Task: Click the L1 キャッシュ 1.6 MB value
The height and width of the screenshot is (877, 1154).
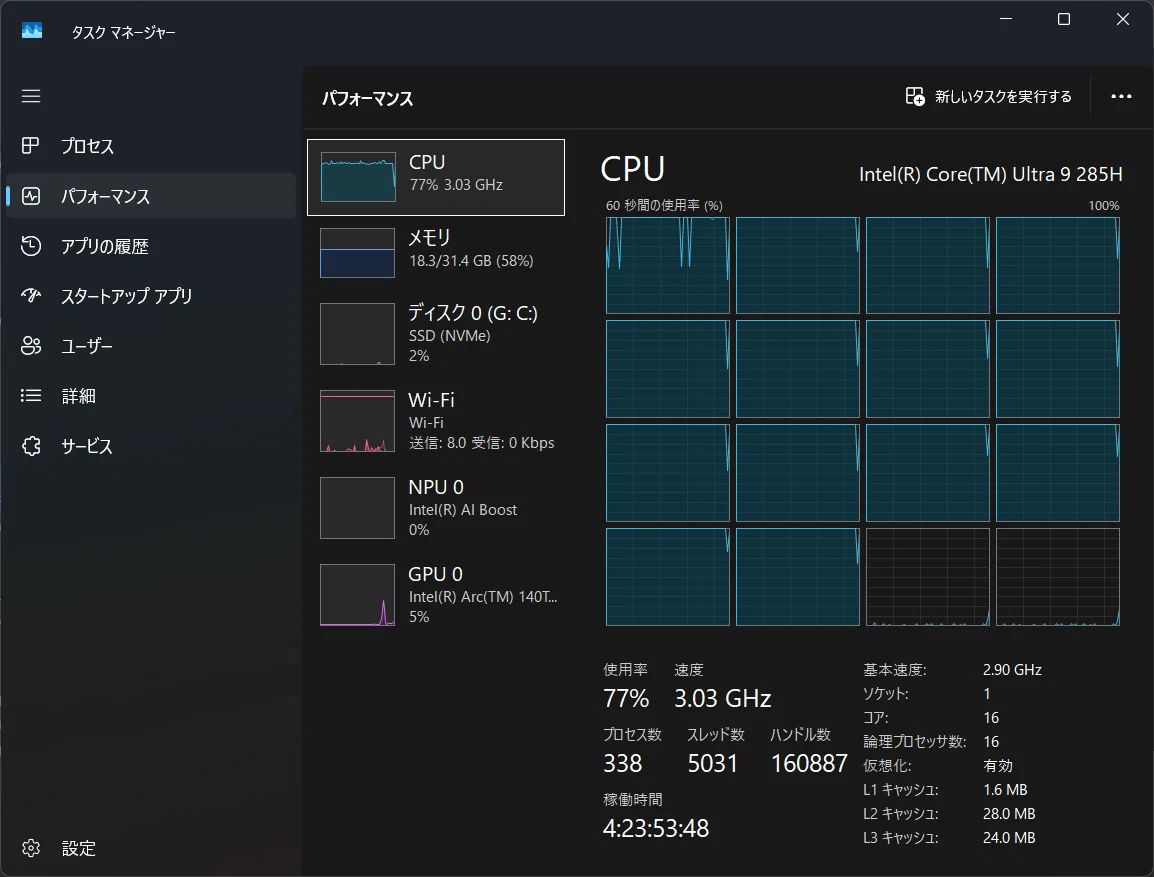Action: 1005,789
